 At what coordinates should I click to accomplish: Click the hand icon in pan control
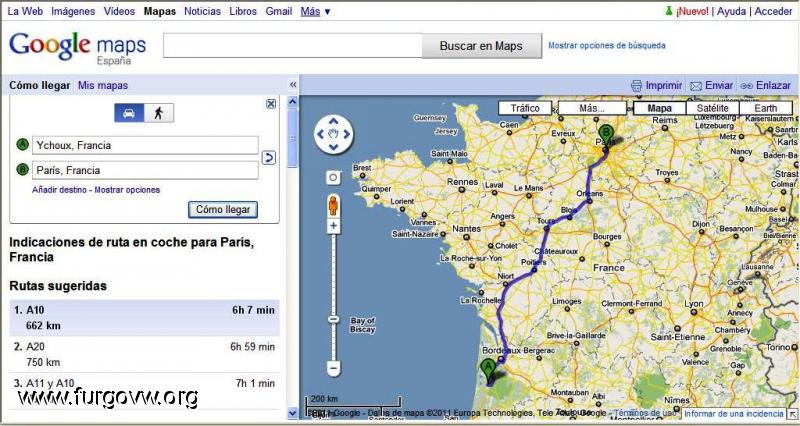coord(334,134)
